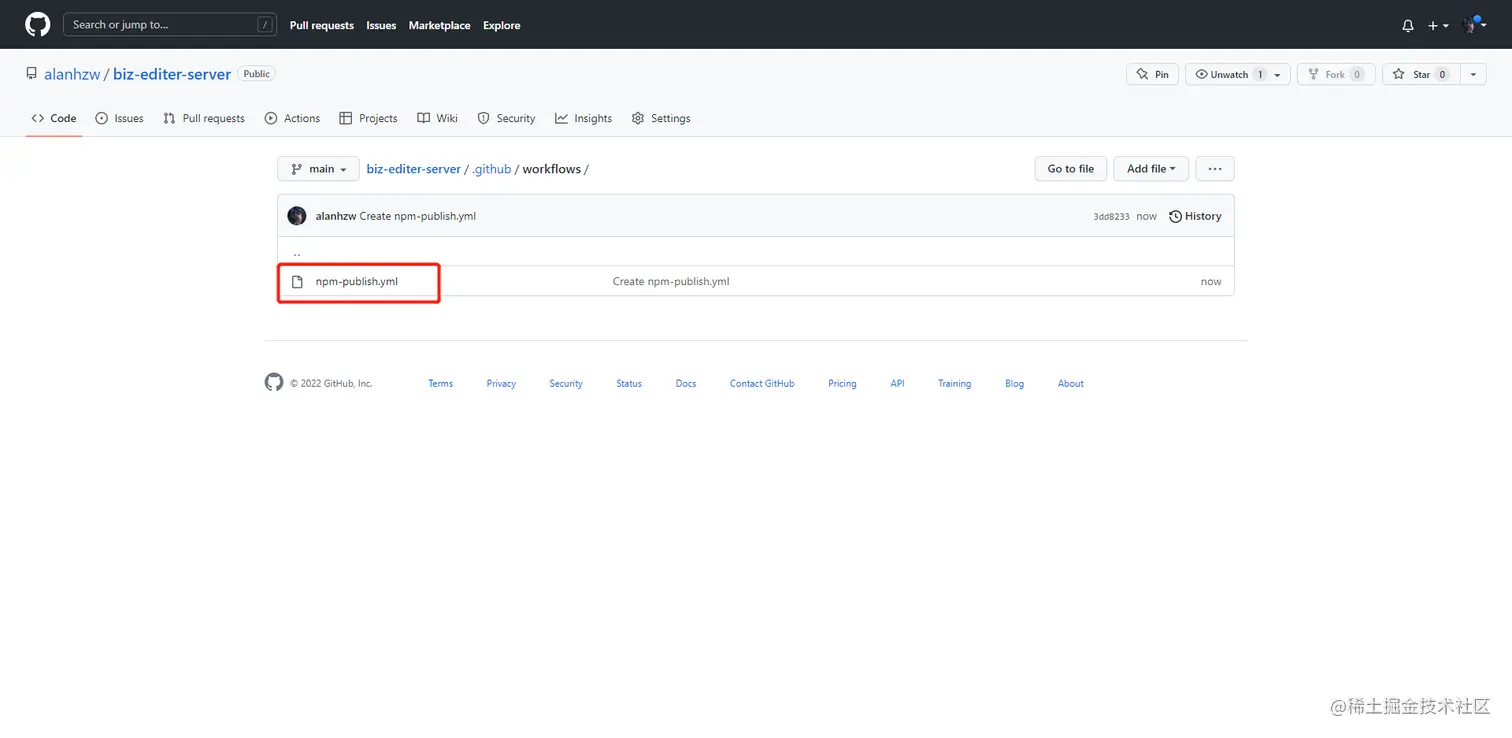
Task: Open the notifications bell
Action: [x=1408, y=26]
